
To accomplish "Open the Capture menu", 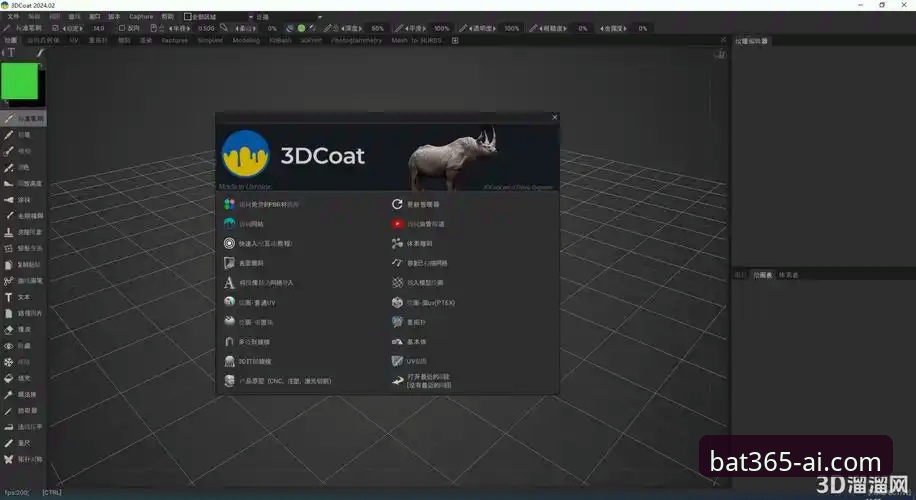I will point(141,17).
